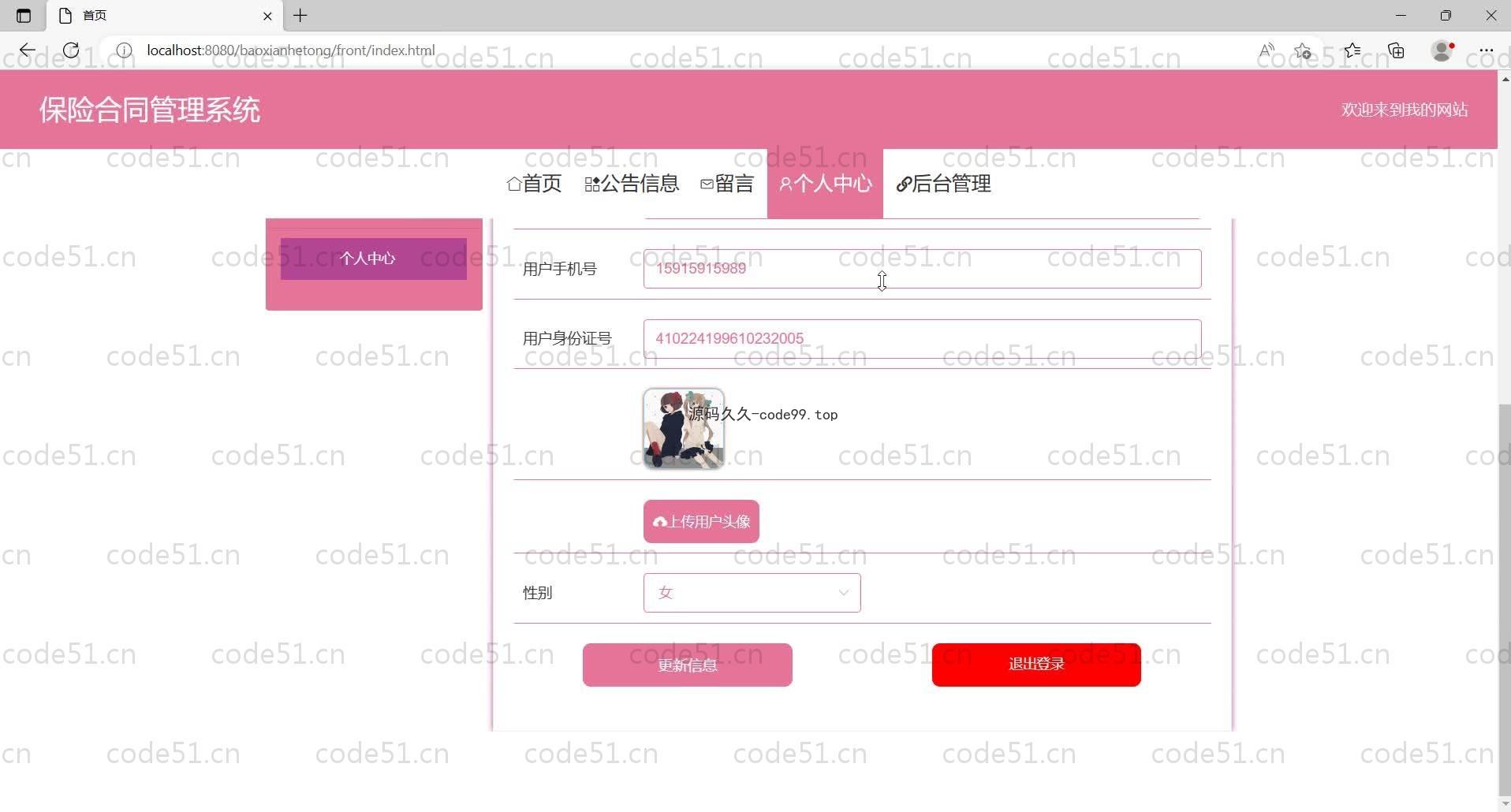Click the 更新信息 button
Viewport: 1511px width, 812px height.
[x=687, y=665]
